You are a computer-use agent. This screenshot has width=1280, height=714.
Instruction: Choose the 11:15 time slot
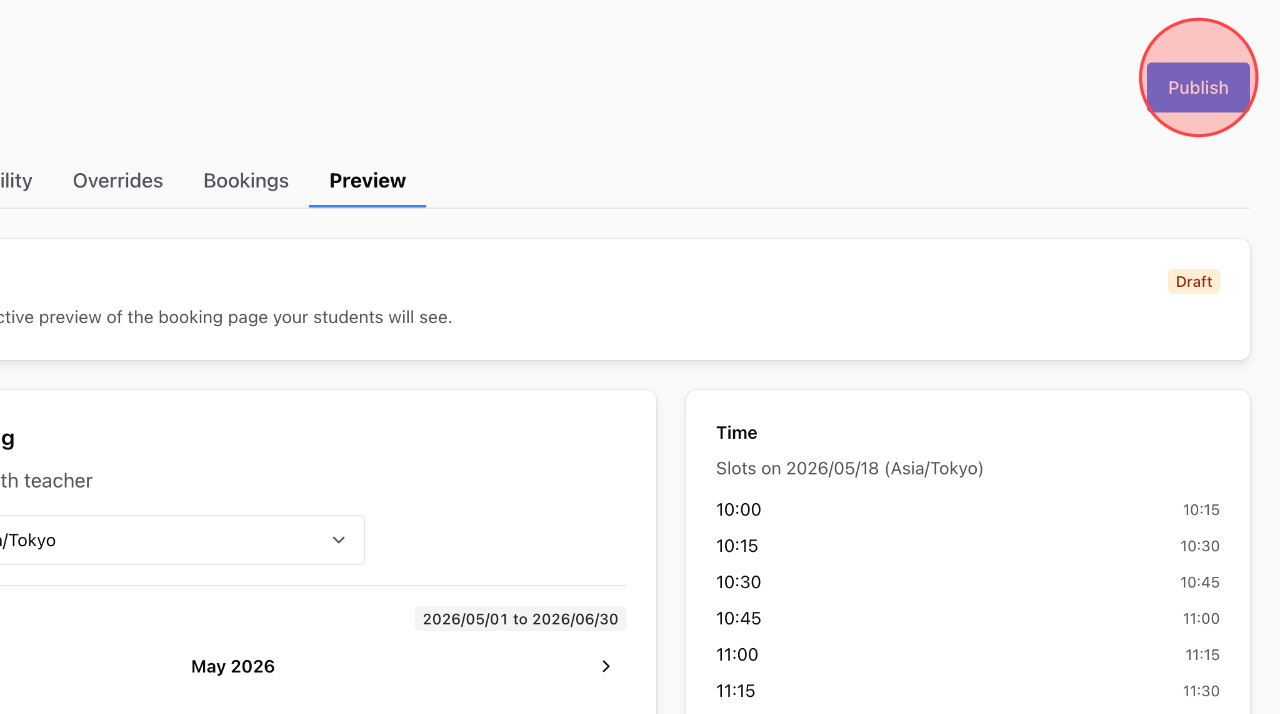pyautogui.click(x=968, y=691)
